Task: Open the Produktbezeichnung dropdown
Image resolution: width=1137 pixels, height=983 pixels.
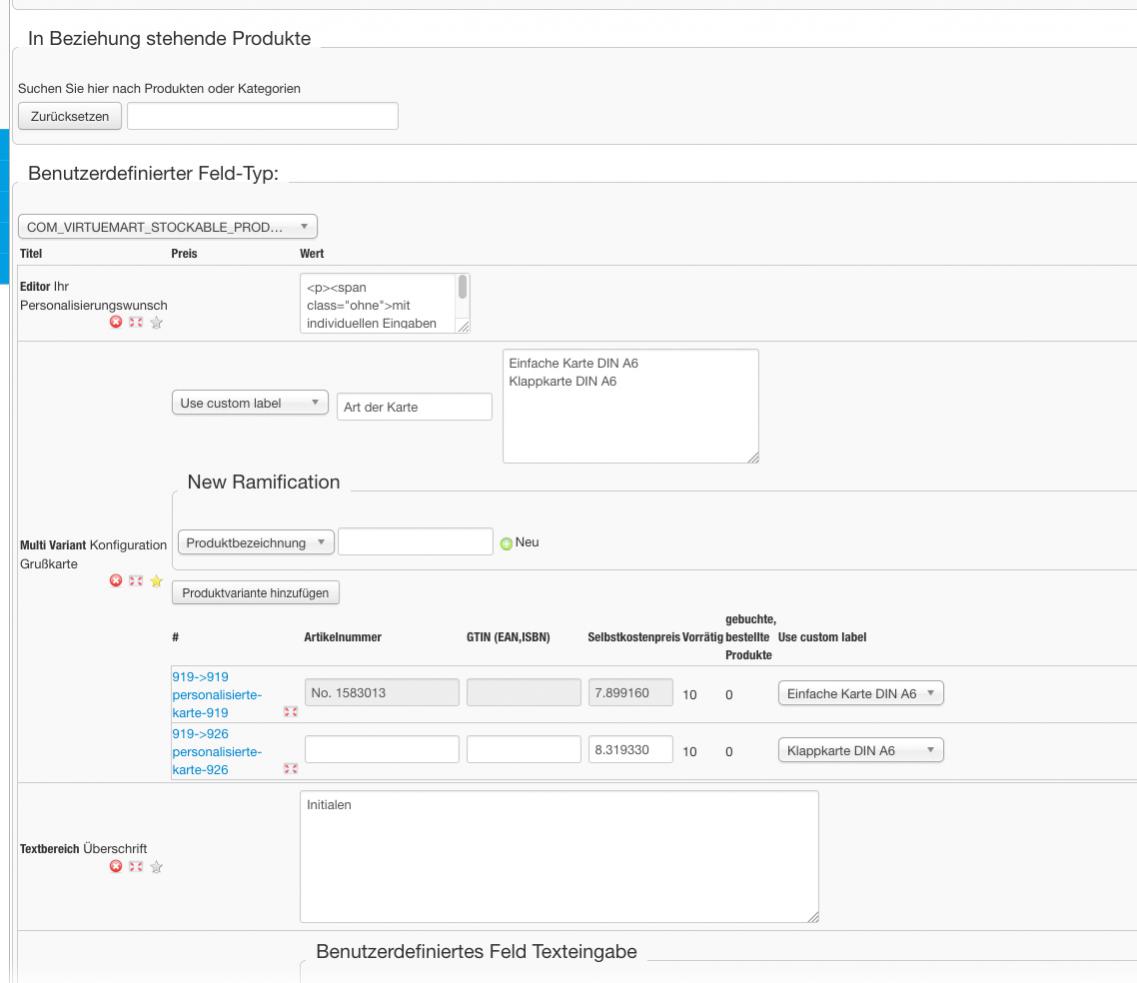Action: click(x=255, y=542)
